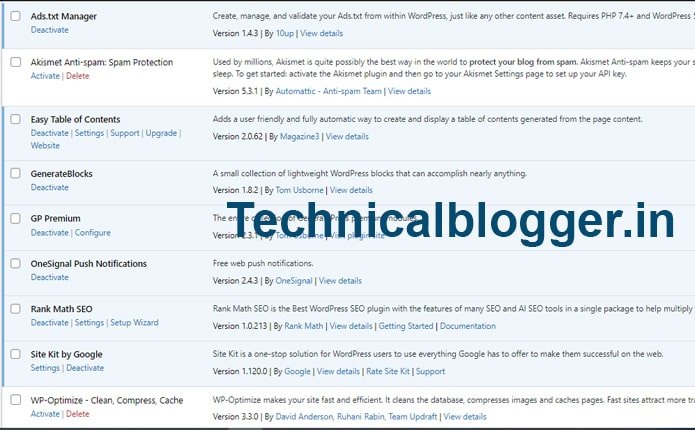695x430 pixels.
Task: Open Site Kit Support link
Action: (430, 371)
